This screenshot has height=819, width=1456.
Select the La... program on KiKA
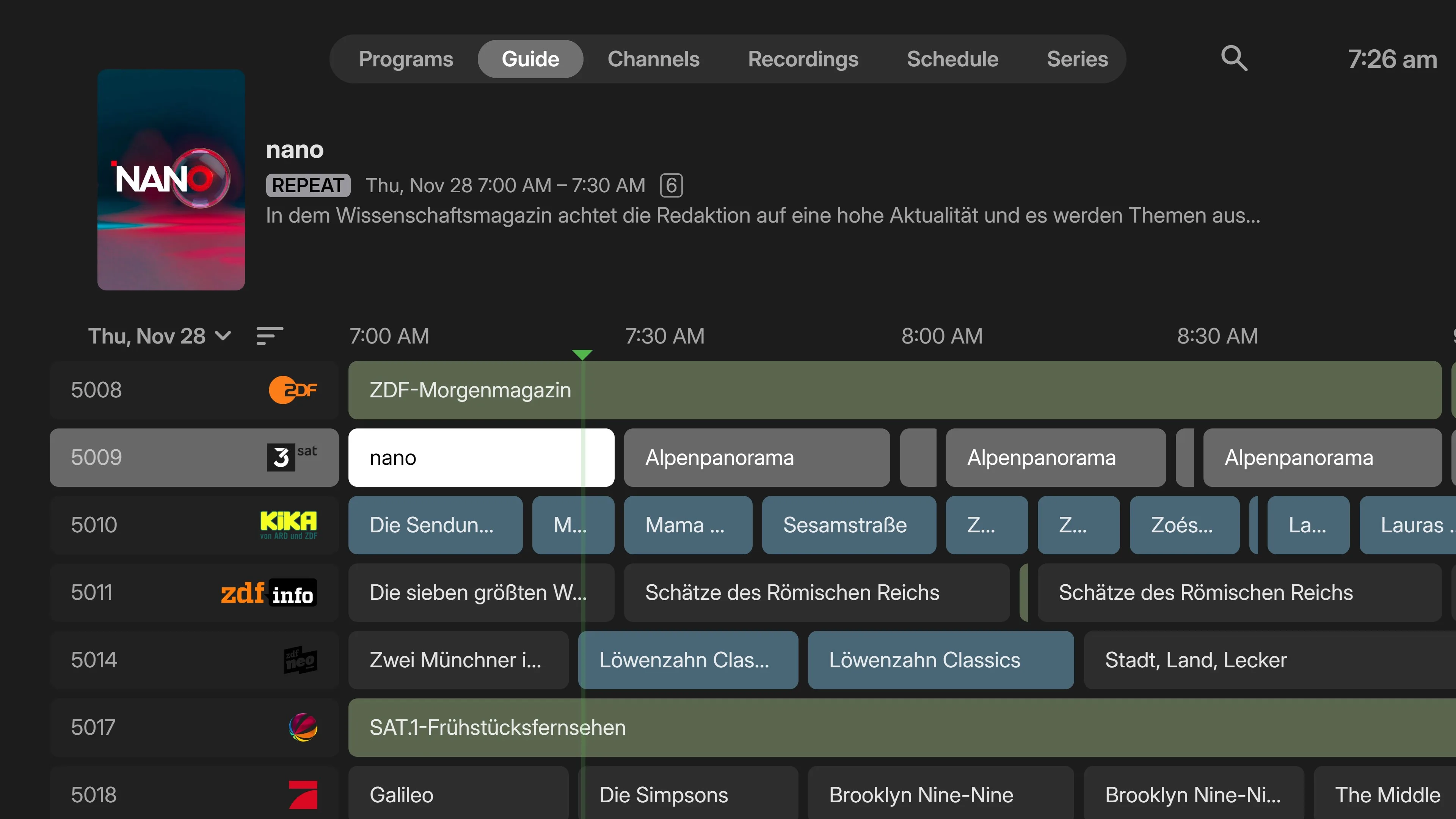click(x=1308, y=524)
